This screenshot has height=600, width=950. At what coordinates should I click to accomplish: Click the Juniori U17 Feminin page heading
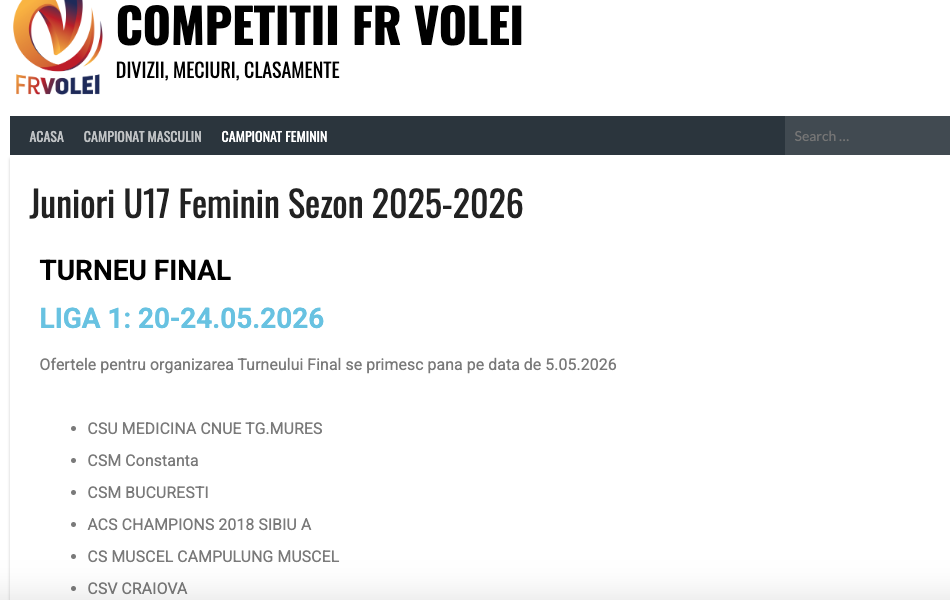(276, 204)
